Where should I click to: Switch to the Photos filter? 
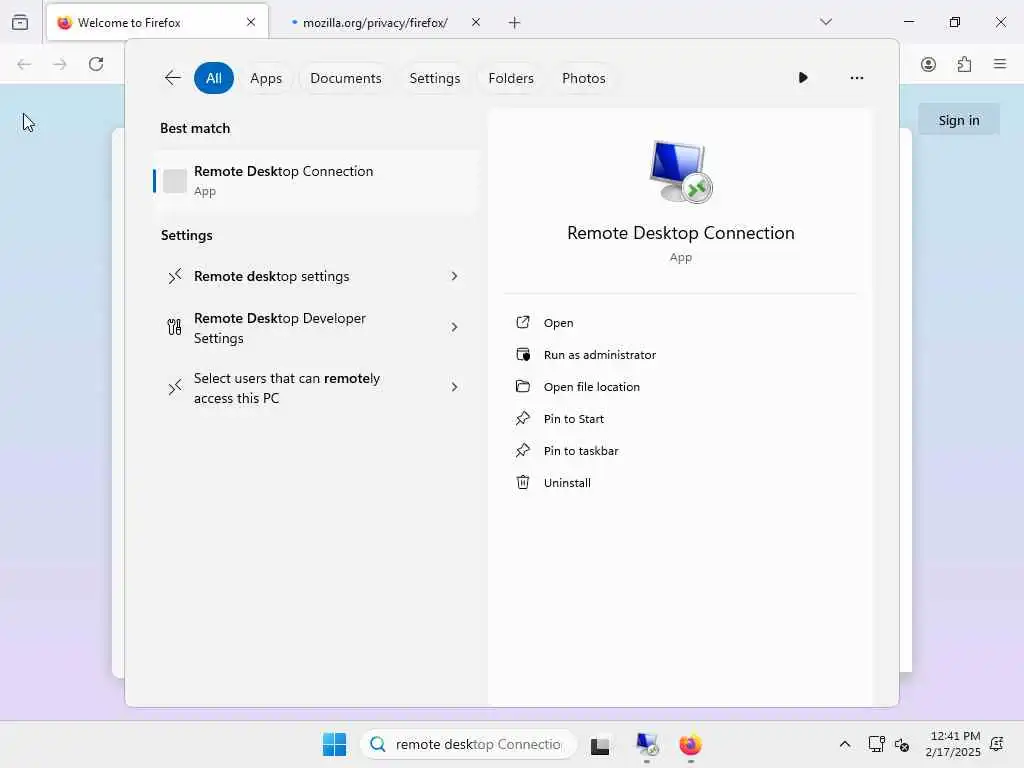click(x=583, y=78)
